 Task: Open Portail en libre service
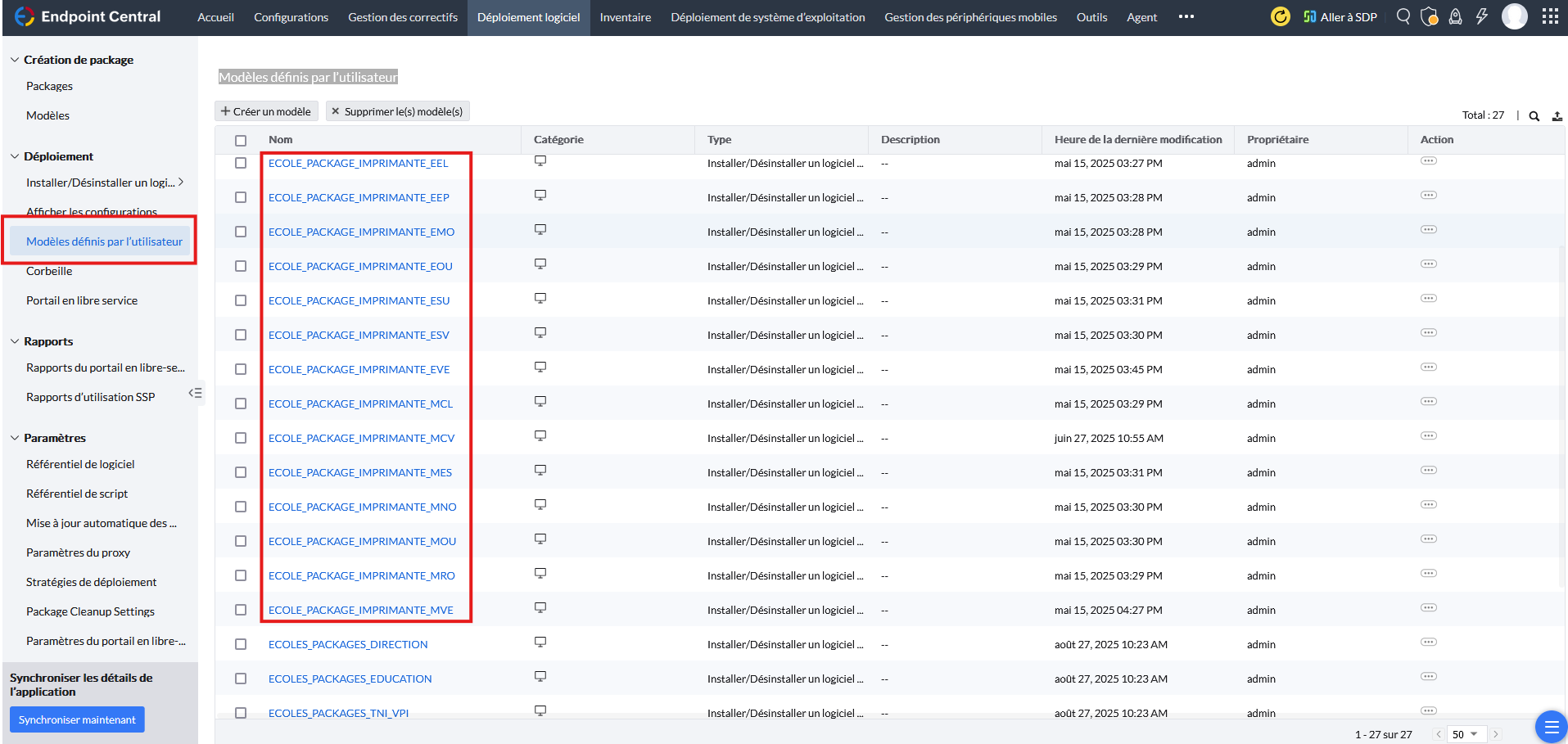(82, 300)
